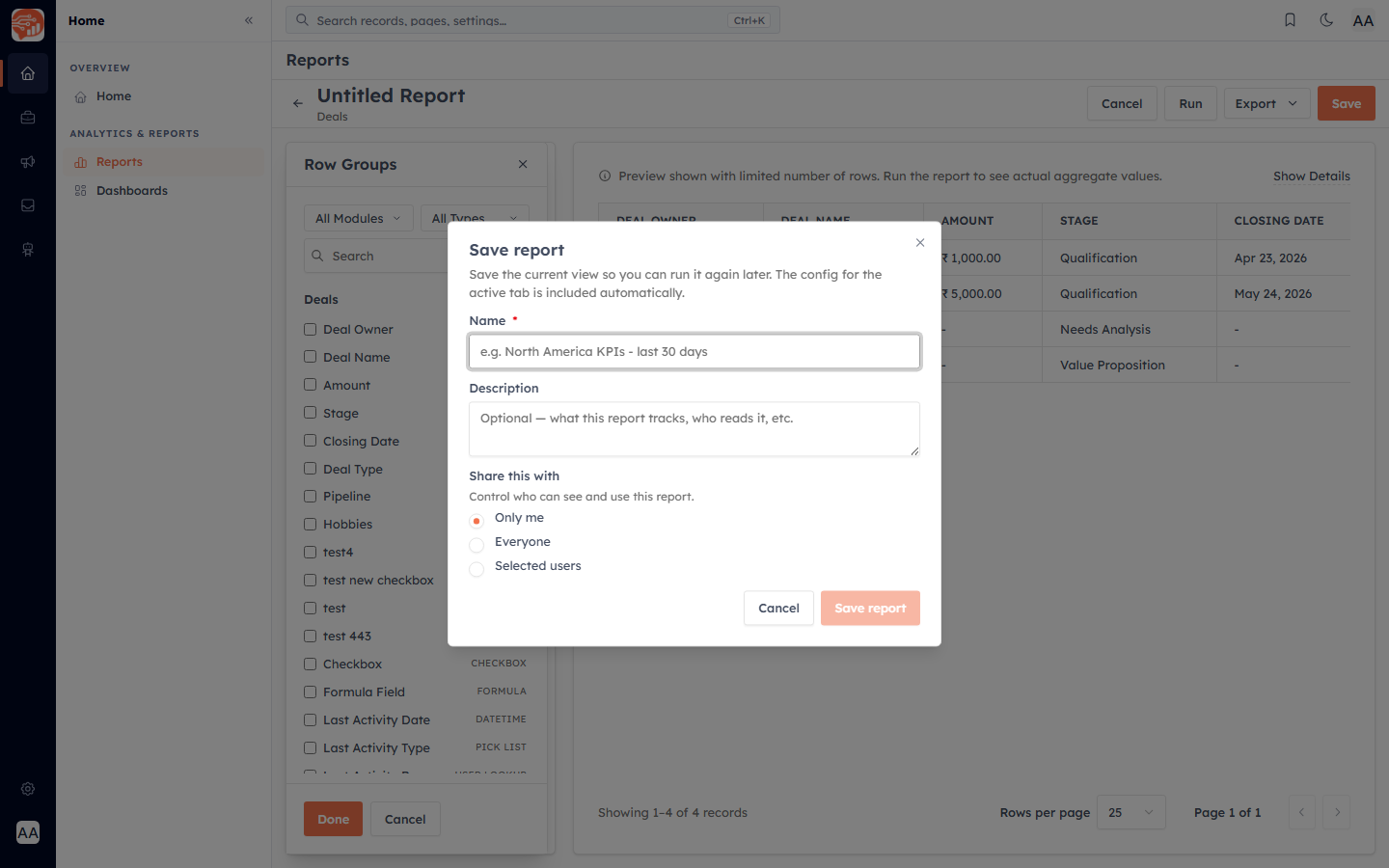Check the Formula Field option
Screen dimensions: 1389x868
tap(311, 692)
